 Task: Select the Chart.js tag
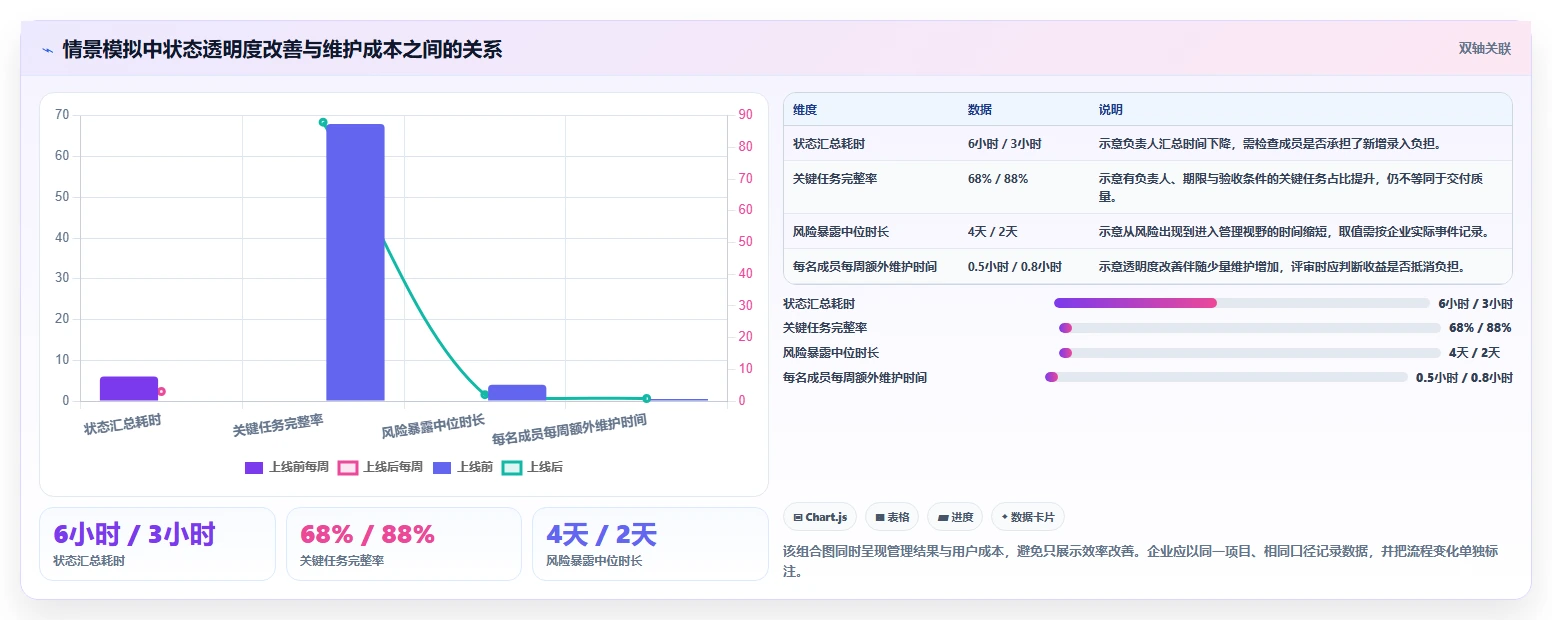(x=820, y=517)
